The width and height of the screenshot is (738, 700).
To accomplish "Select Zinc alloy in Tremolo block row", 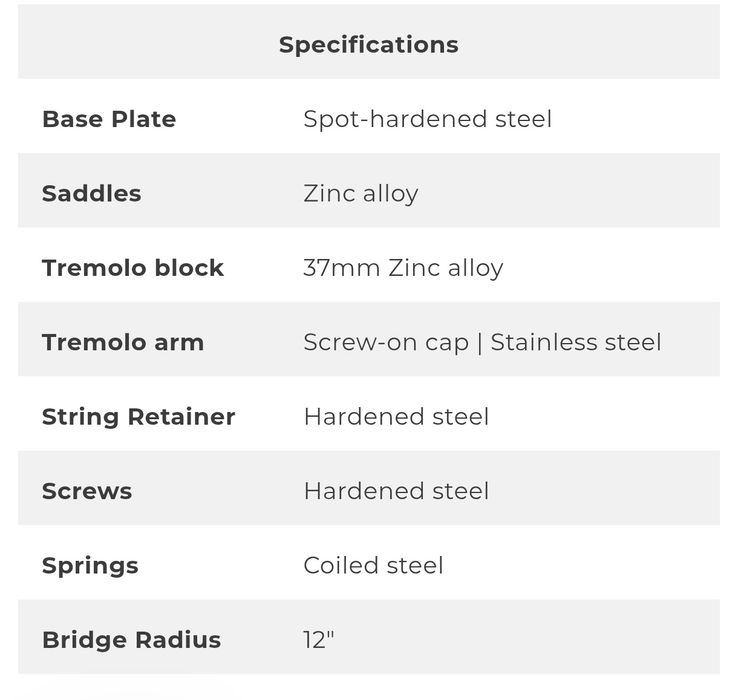I will [445, 268].
